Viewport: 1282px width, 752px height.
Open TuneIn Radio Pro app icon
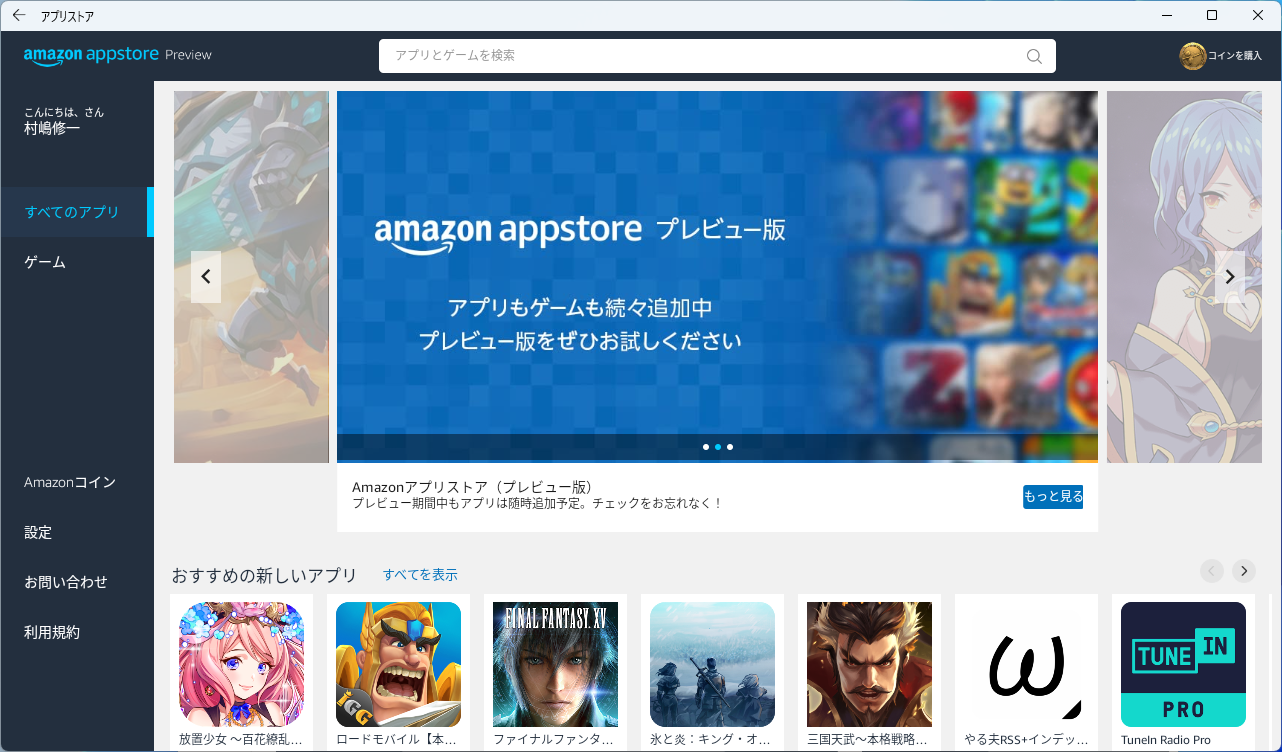pos(1183,664)
